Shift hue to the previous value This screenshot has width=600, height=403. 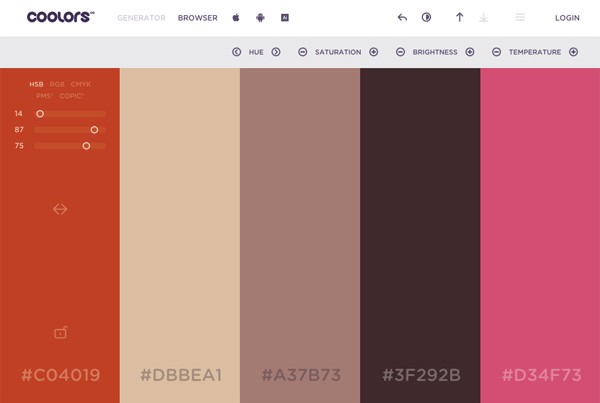(236, 52)
